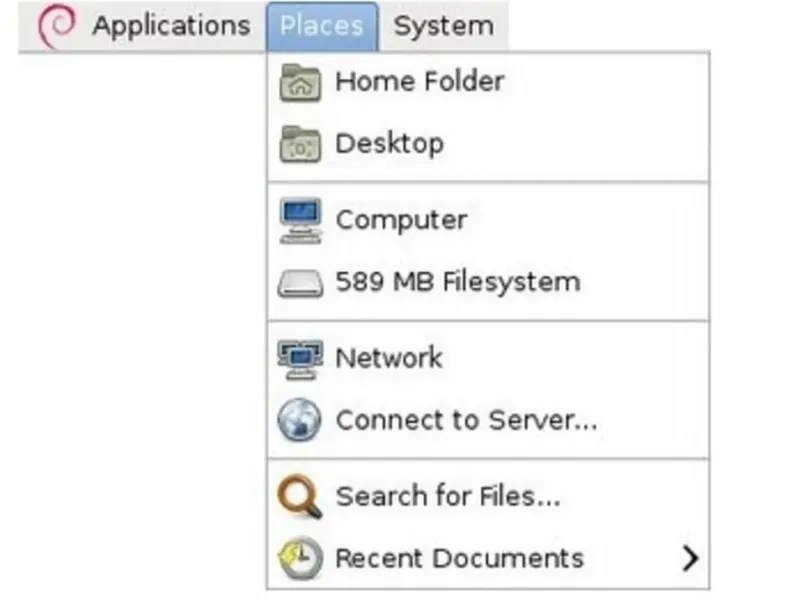Close the open Places menu
Image resolution: width=800 pixels, height=600 pixels.
(322, 27)
